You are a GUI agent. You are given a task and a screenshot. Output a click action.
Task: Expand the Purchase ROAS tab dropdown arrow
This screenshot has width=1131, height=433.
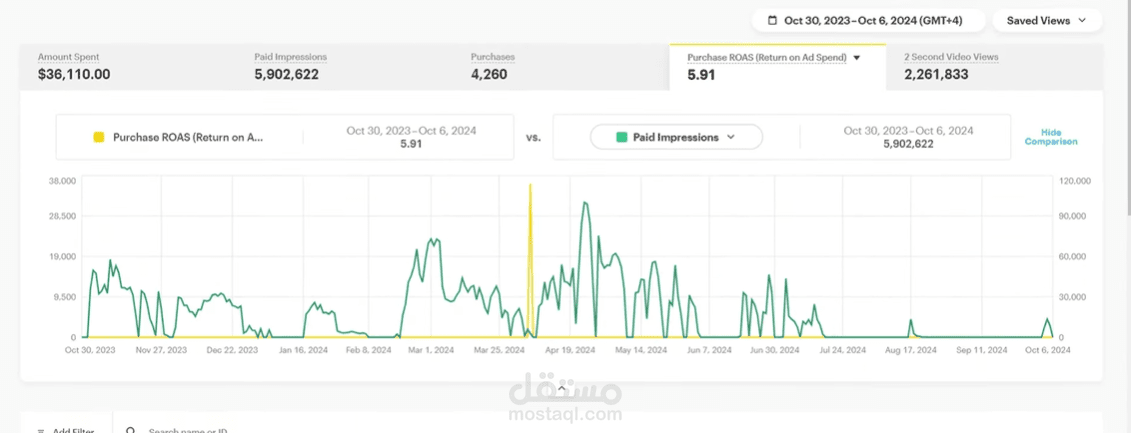tap(857, 58)
